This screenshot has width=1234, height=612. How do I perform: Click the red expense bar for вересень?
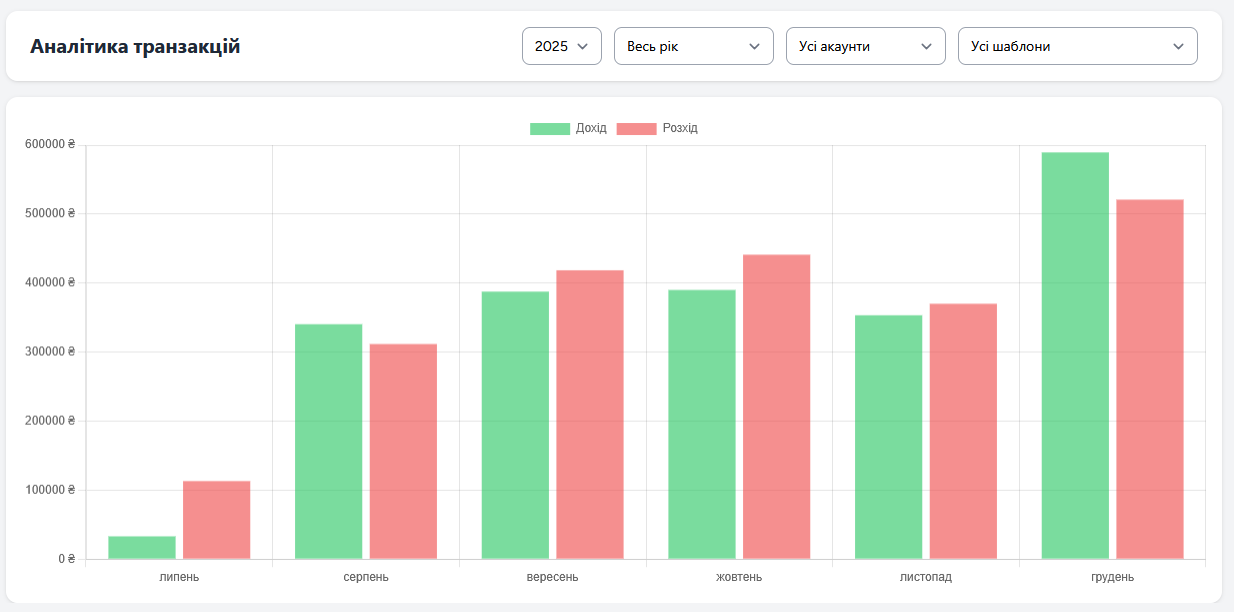[588, 410]
